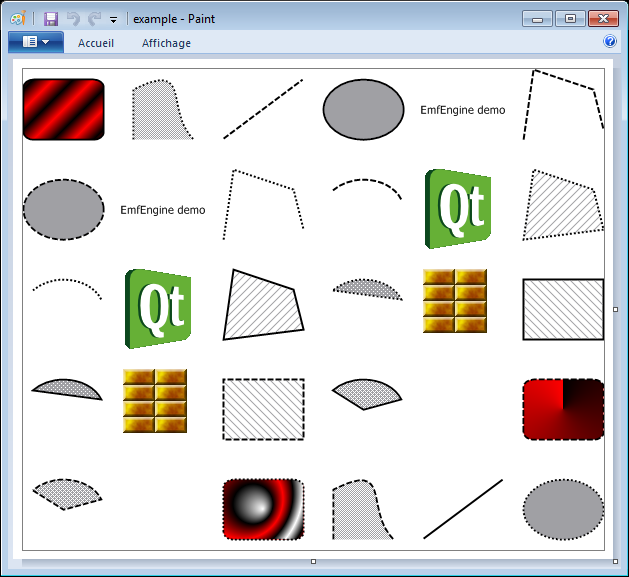This screenshot has height=577, width=629.
Task: Click the dotted-outline gray ellipse
Action: click(563, 509)
